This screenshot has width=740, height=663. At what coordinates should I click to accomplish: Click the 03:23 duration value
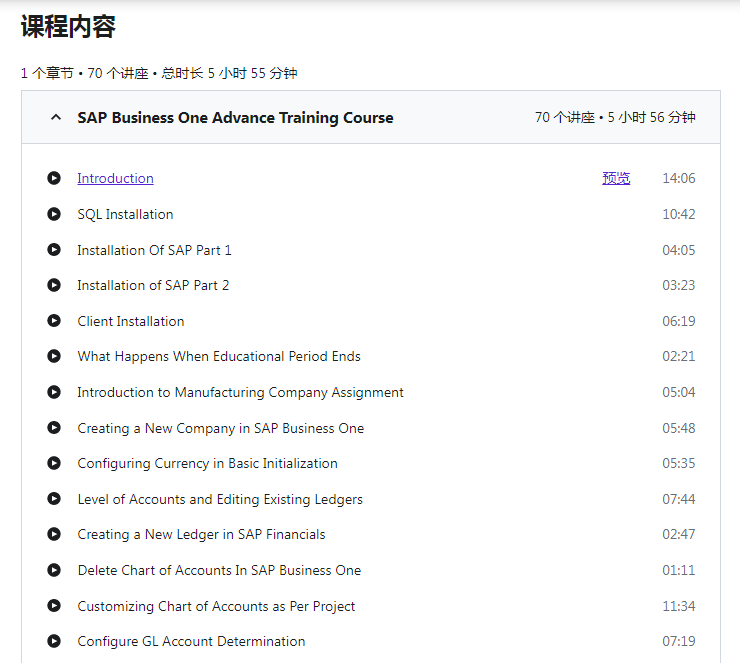pos(679,285)
